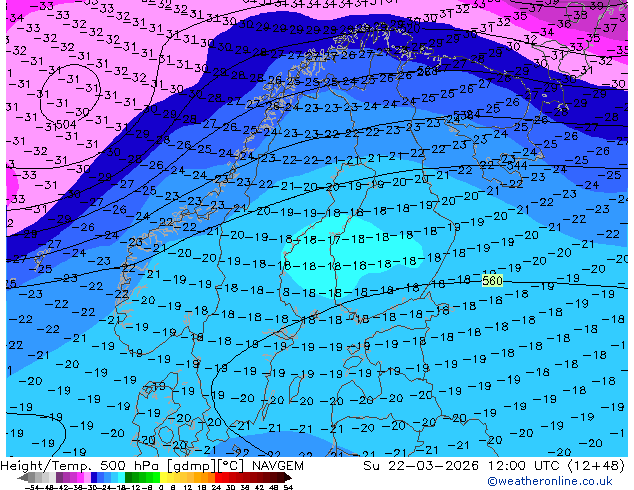Click the dark maroon right arrow end of the scale

[287, 478]
